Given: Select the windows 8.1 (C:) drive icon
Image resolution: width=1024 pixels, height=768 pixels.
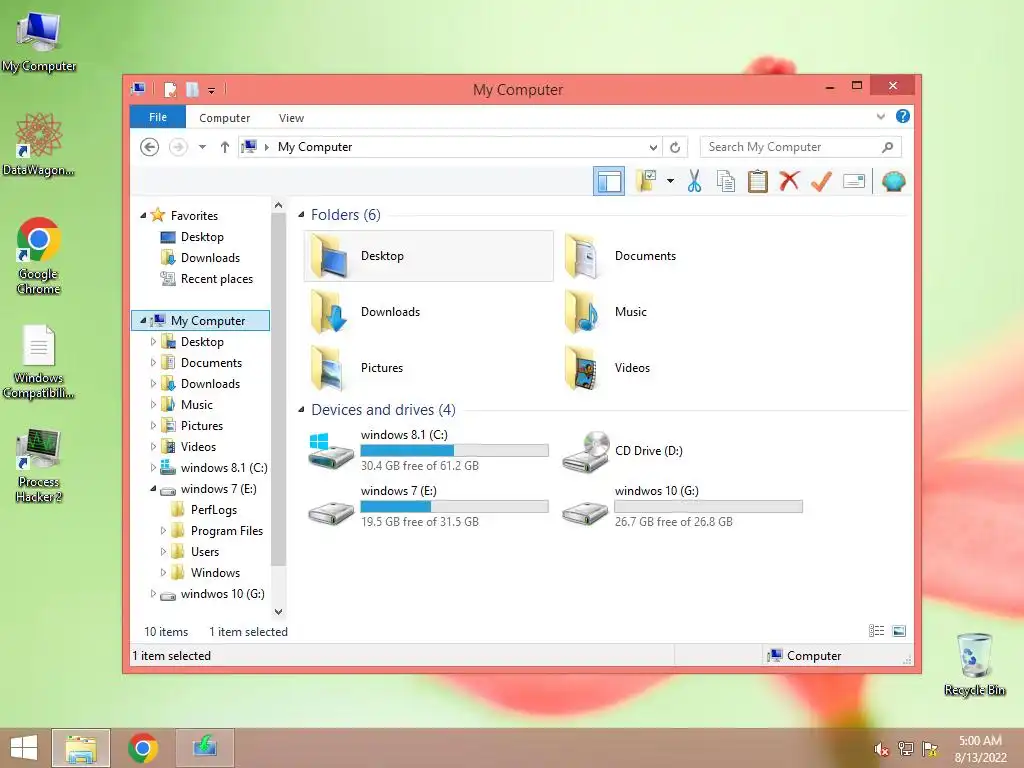Looking at the screenshot, I should 330,450.
